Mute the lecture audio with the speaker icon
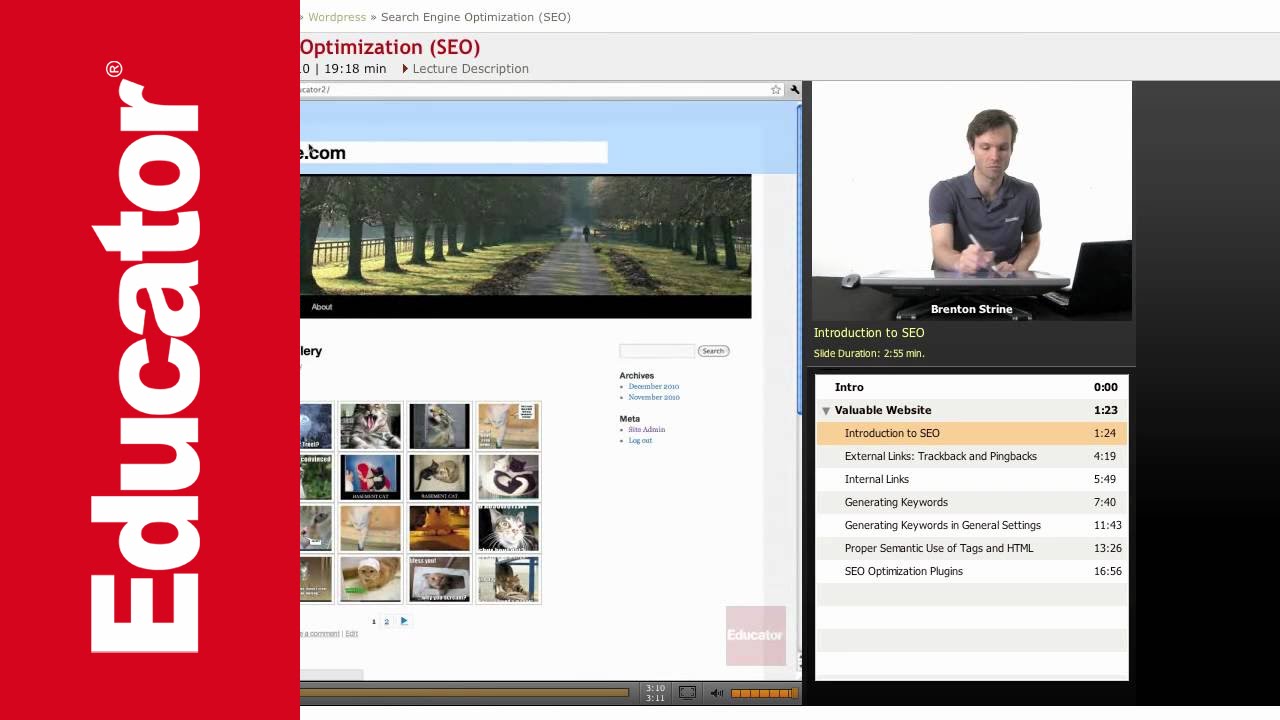This screenshot has height=720, width=1280. (x=716, y=692)
